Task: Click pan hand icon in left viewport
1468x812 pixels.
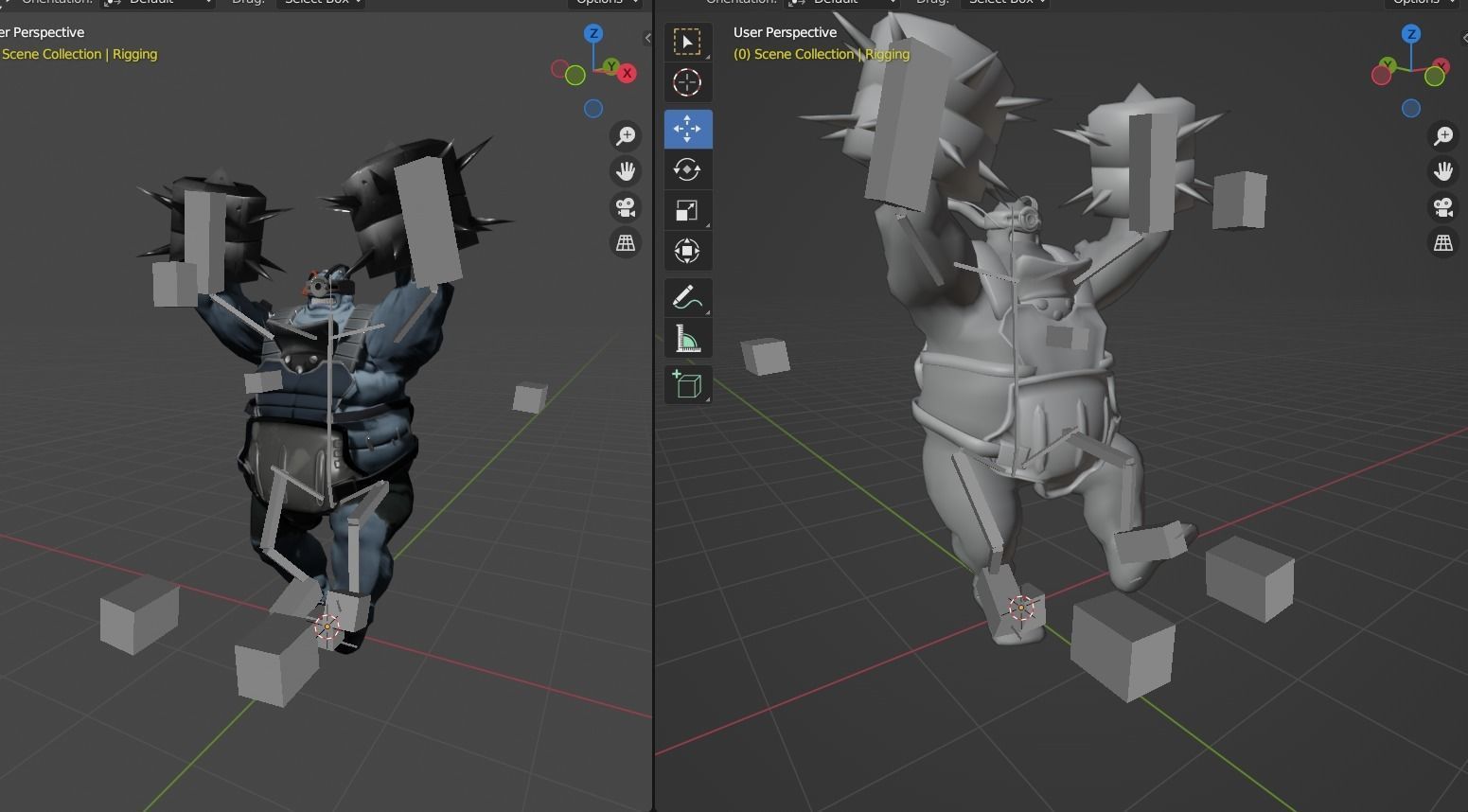Action: coord(626,171)
